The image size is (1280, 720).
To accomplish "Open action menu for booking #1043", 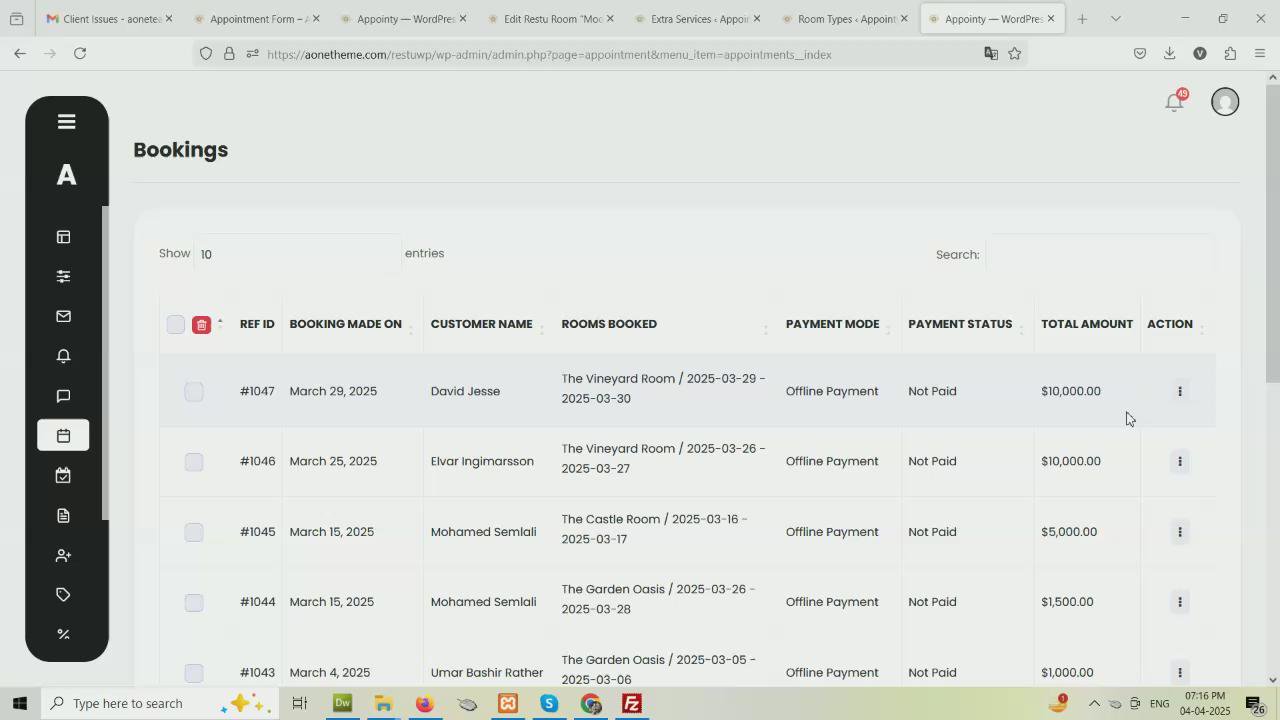I will click(1180, 673).
